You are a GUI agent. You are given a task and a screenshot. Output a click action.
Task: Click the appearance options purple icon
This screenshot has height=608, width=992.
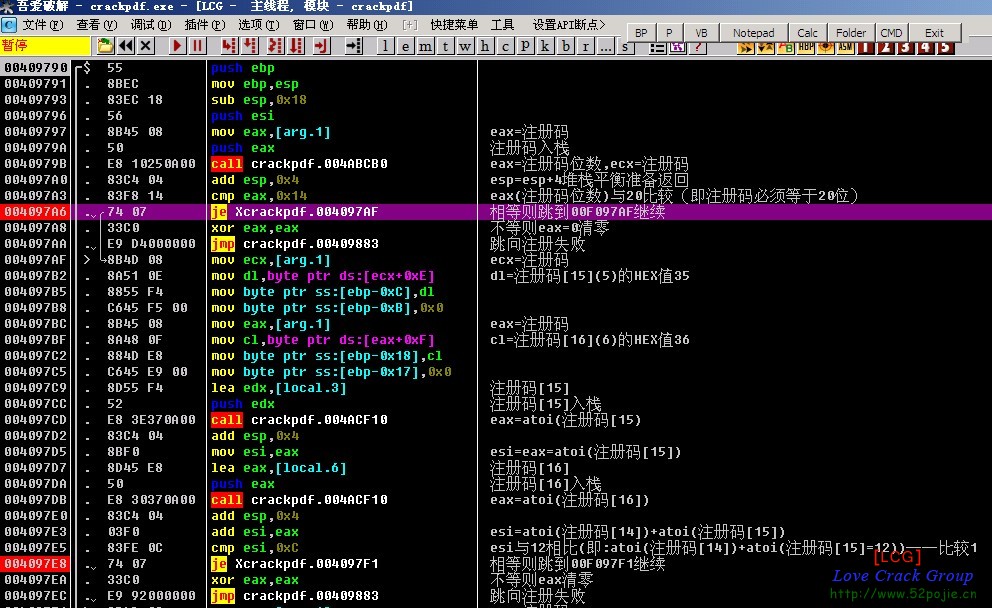tap(678, 47)
